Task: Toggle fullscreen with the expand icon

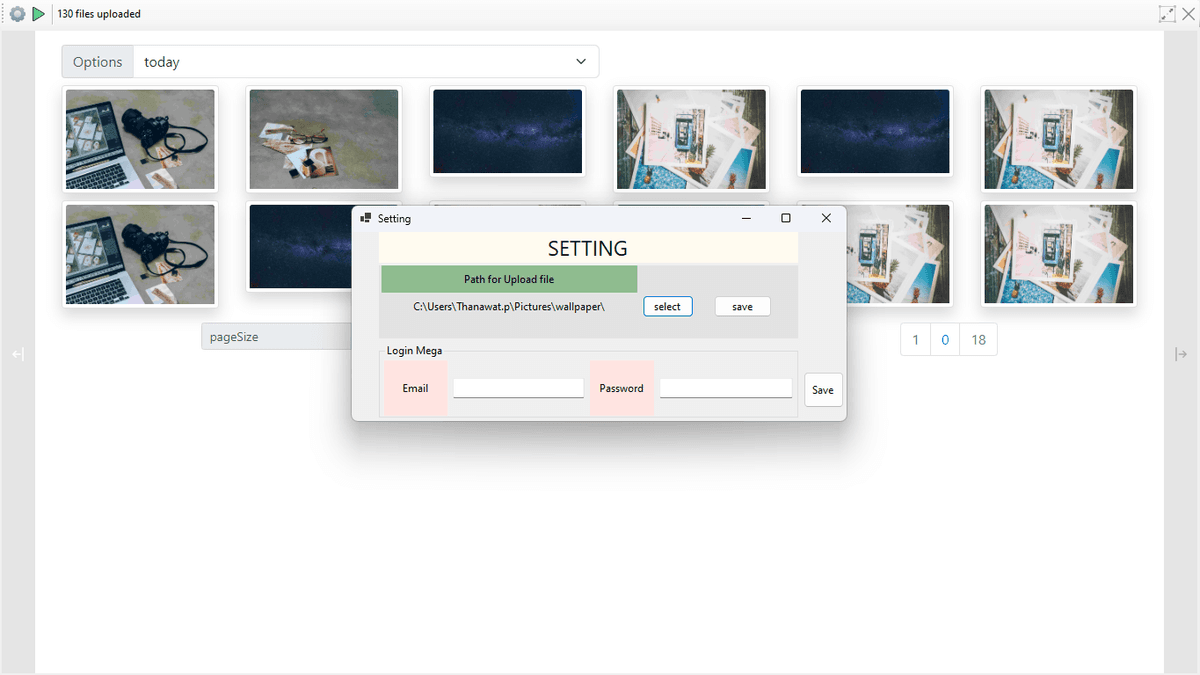Action: click(1167, 14)
